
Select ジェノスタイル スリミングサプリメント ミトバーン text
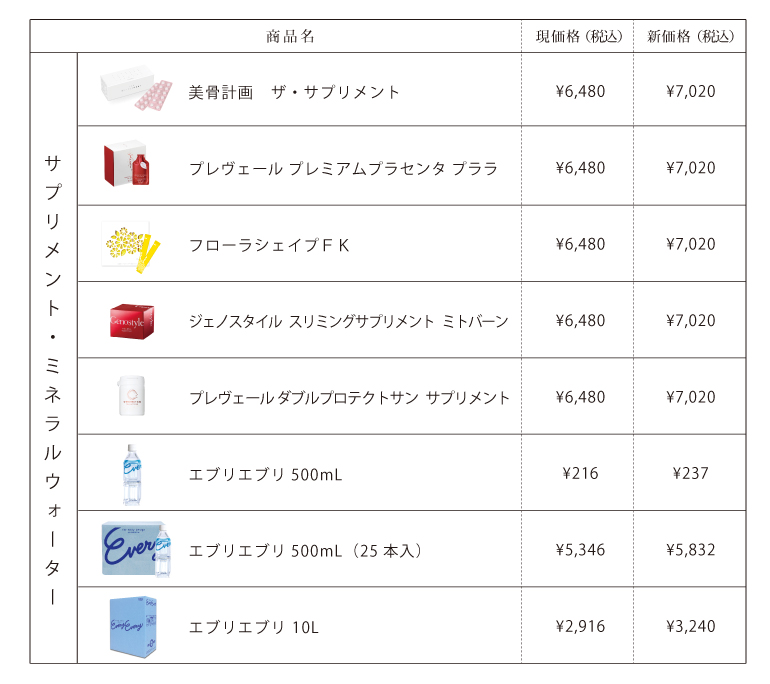click(349, 321)
